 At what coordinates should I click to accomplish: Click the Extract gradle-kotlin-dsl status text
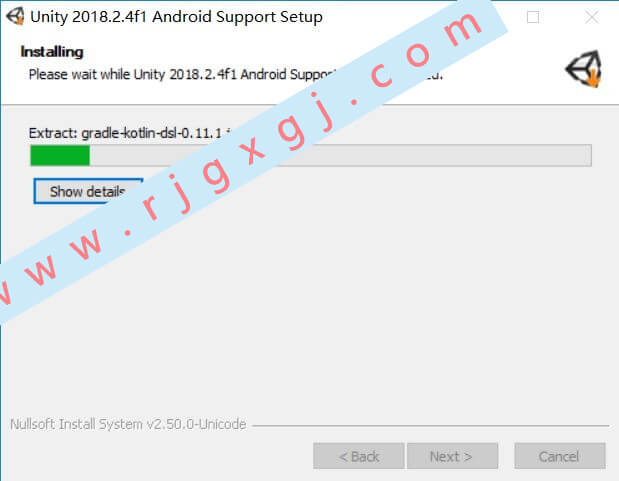128,133
